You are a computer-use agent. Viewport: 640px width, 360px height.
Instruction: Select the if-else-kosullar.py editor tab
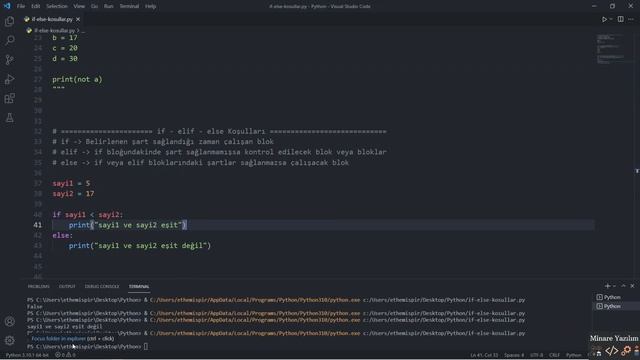coord(52,19)
